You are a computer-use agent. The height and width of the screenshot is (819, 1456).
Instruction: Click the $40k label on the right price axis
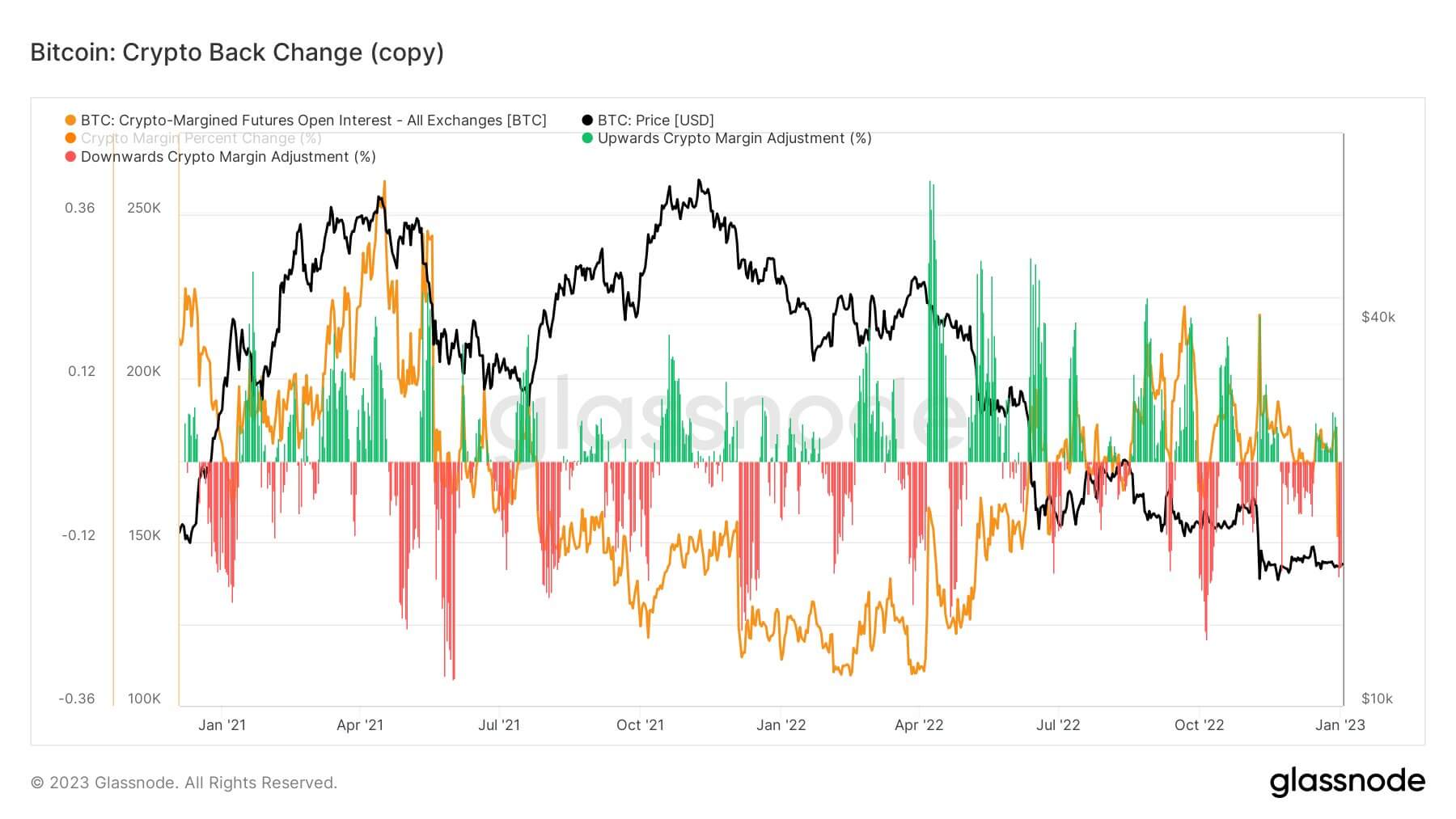click(x=1378, y=317)
